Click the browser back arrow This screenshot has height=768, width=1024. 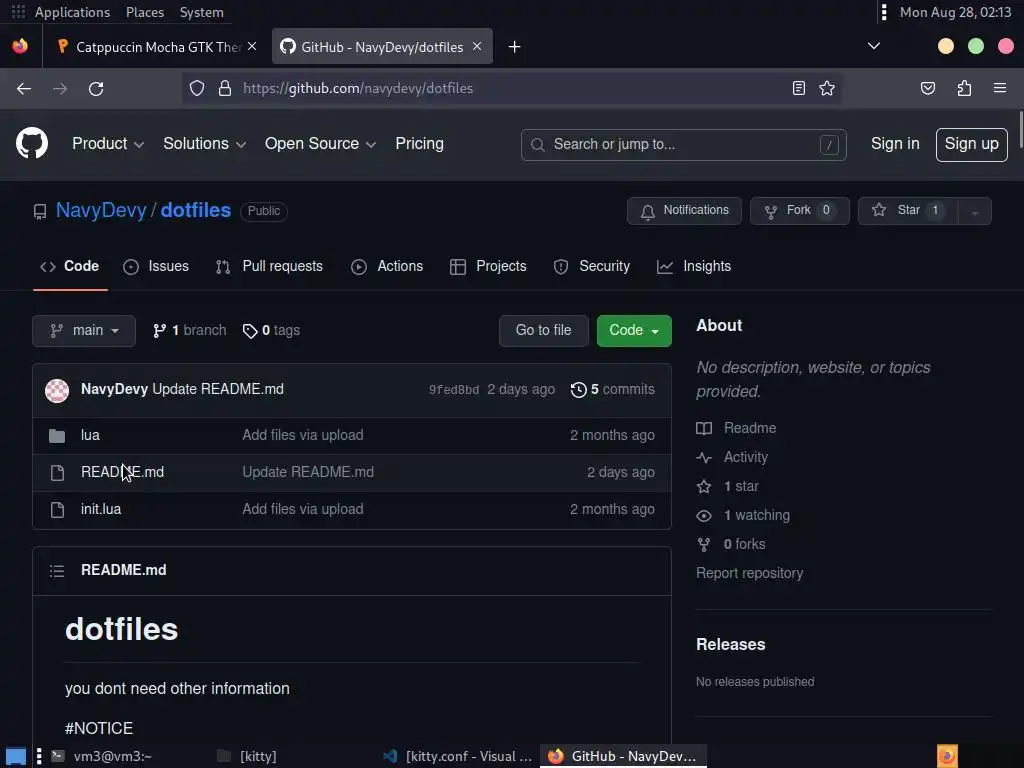click(24, 88)
